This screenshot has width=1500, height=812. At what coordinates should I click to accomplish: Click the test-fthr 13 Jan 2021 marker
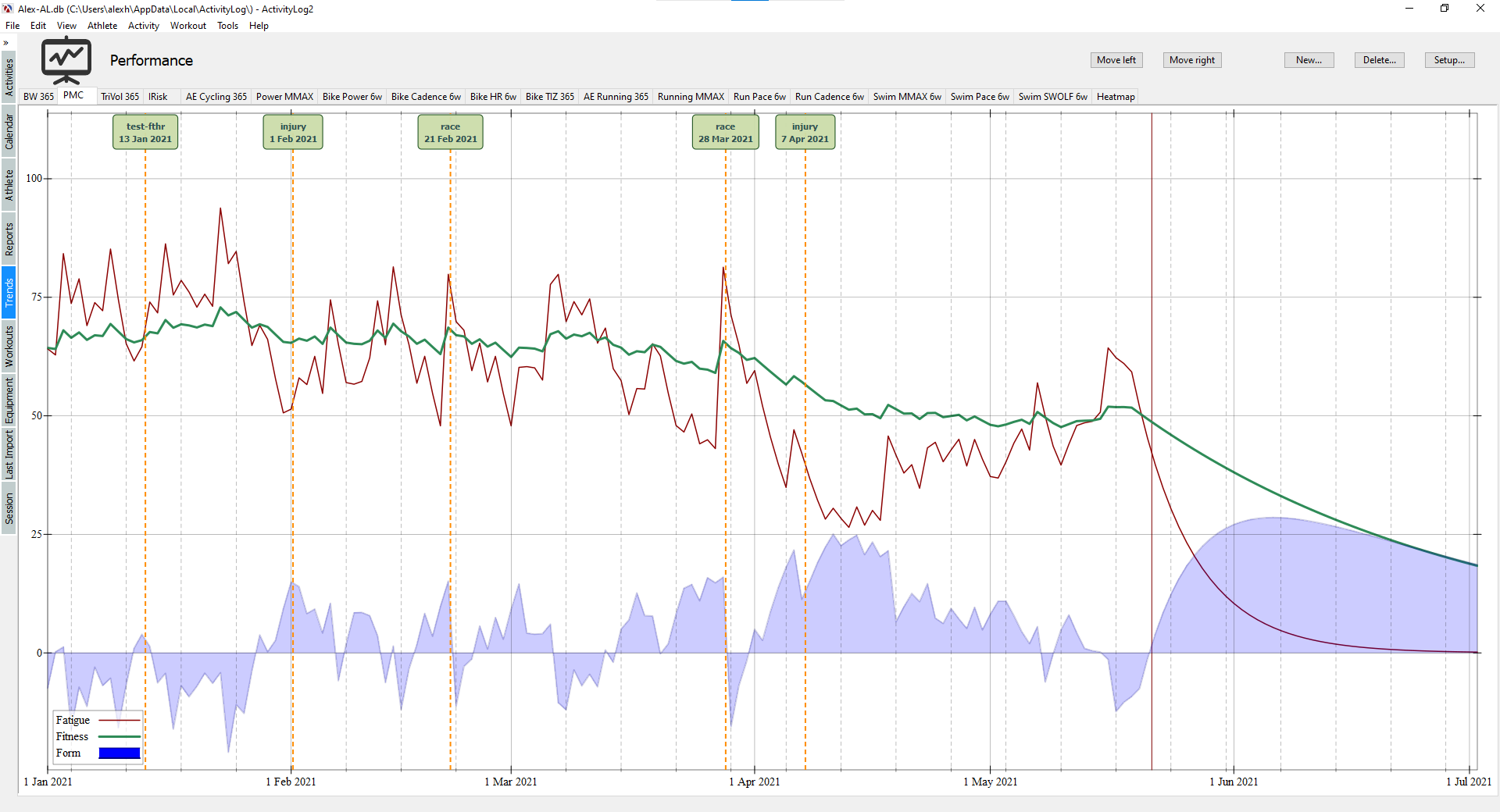point(145,132)
